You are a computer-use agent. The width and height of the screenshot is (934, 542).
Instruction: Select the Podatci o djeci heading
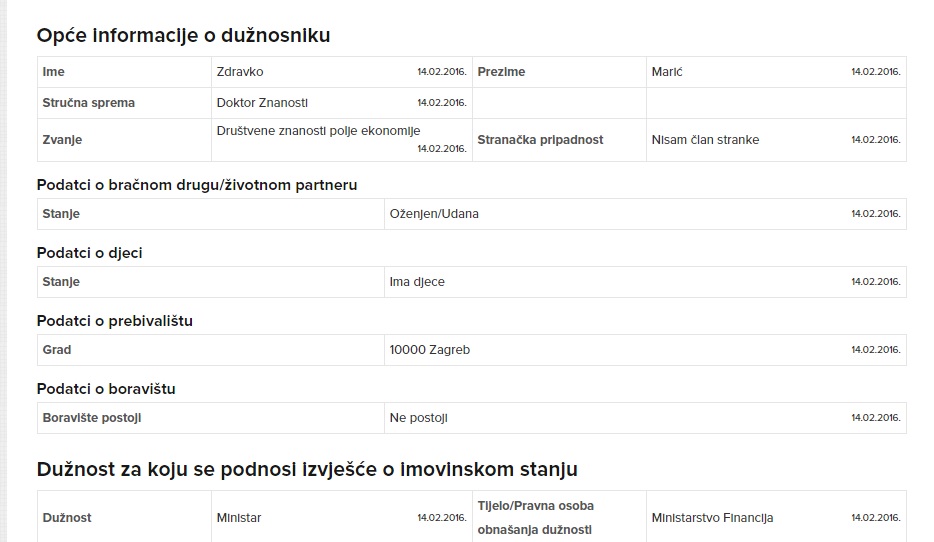pyautogui.click(x=89, y=253)
